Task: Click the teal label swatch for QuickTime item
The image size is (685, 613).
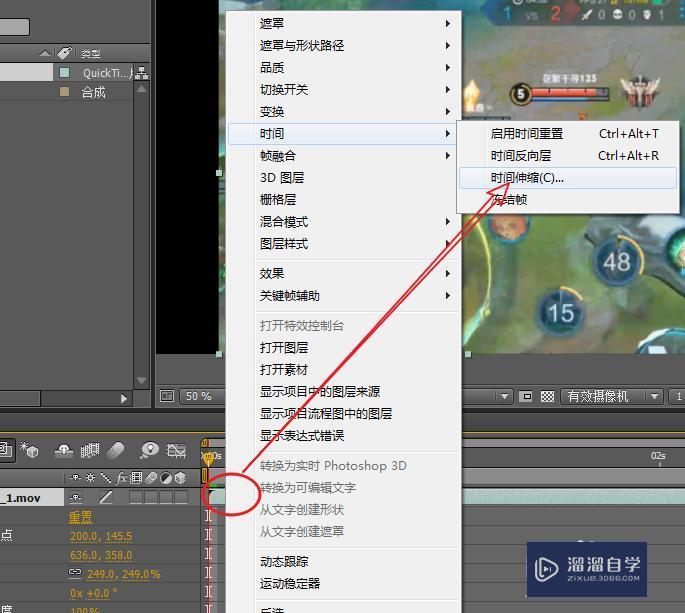Action: 64,72
